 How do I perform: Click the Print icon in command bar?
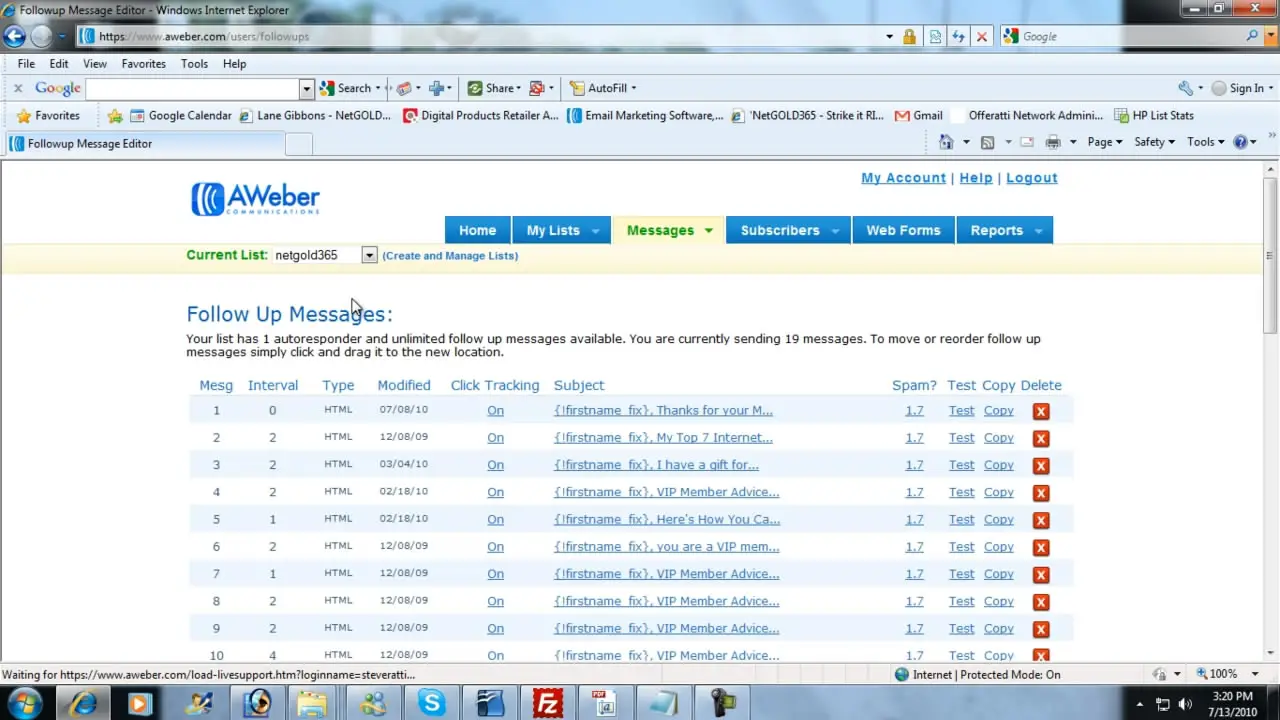tap(1053, 142)
